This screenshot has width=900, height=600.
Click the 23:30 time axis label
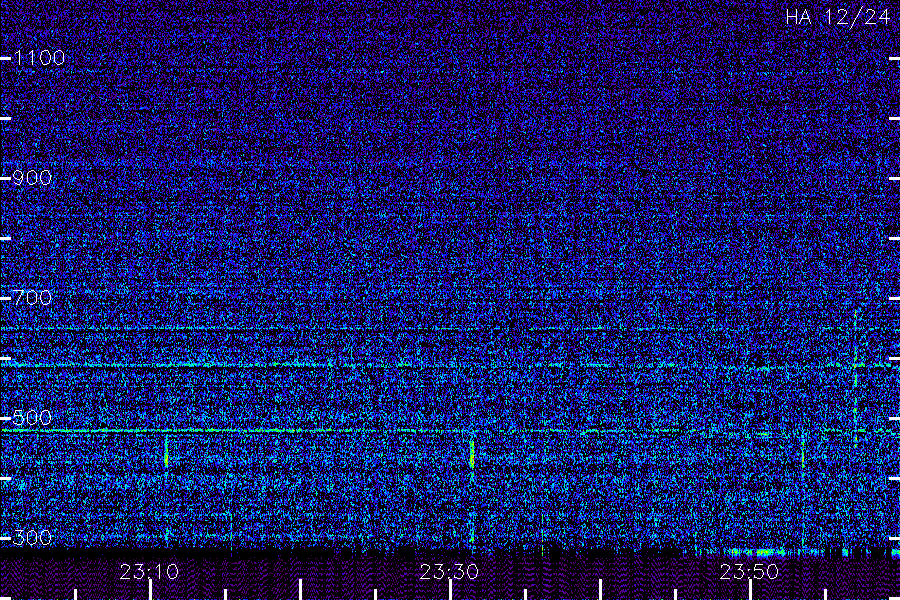[x=449, y=572]
